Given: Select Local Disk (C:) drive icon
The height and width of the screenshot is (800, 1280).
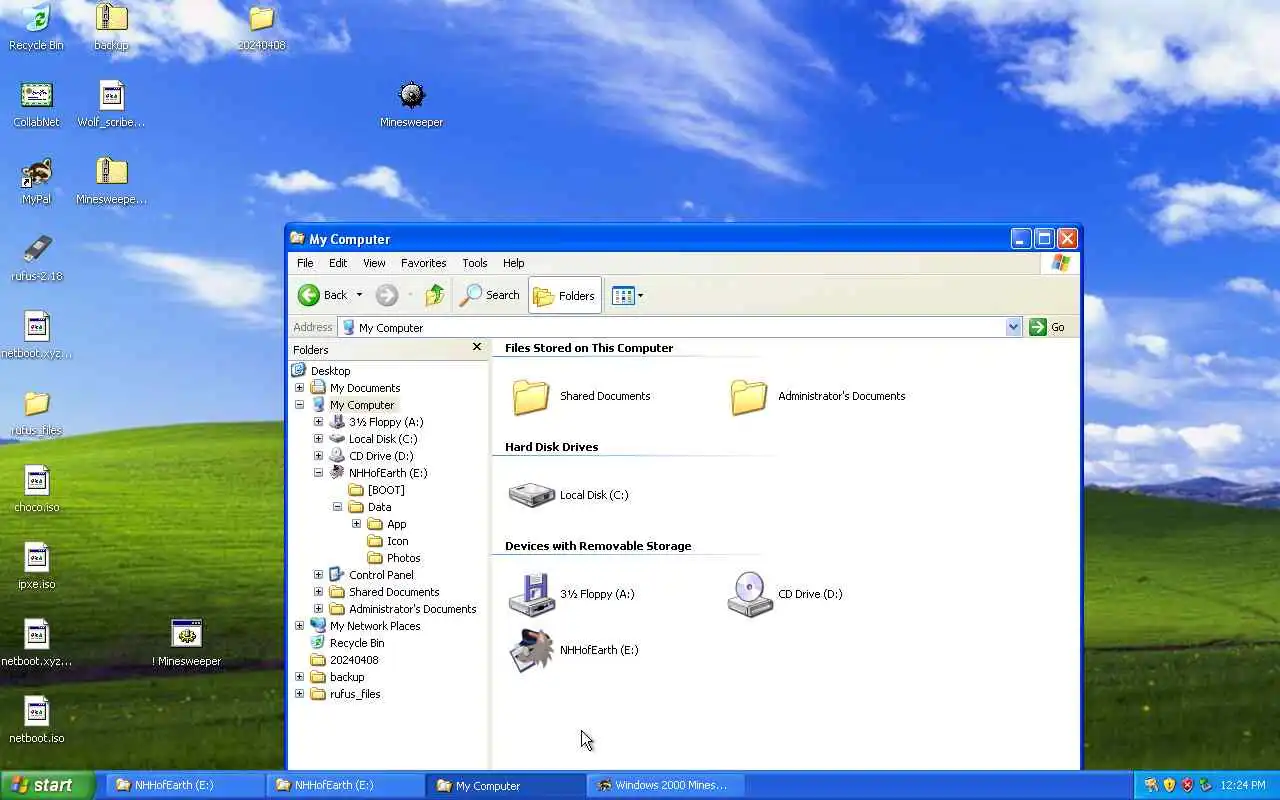Looking at the screenshot, I should pyautogui.click(x=531, y=495).
